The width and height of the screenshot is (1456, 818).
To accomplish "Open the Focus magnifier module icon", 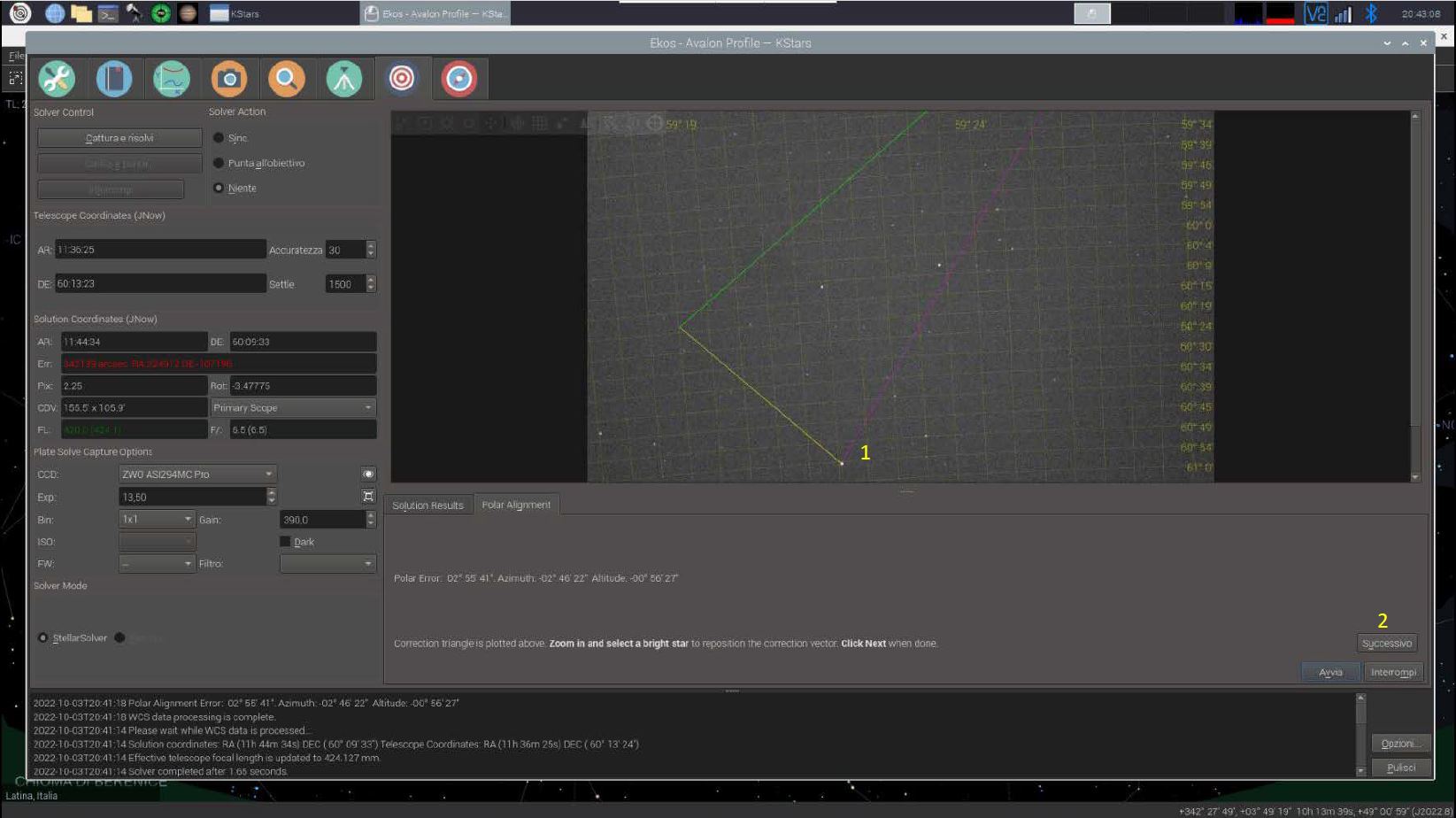I will 287,79.
